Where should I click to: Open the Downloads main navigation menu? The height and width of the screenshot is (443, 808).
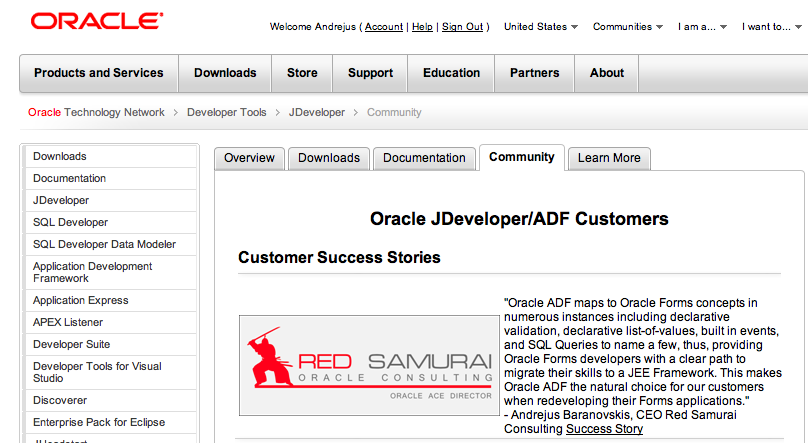(225, 73)
